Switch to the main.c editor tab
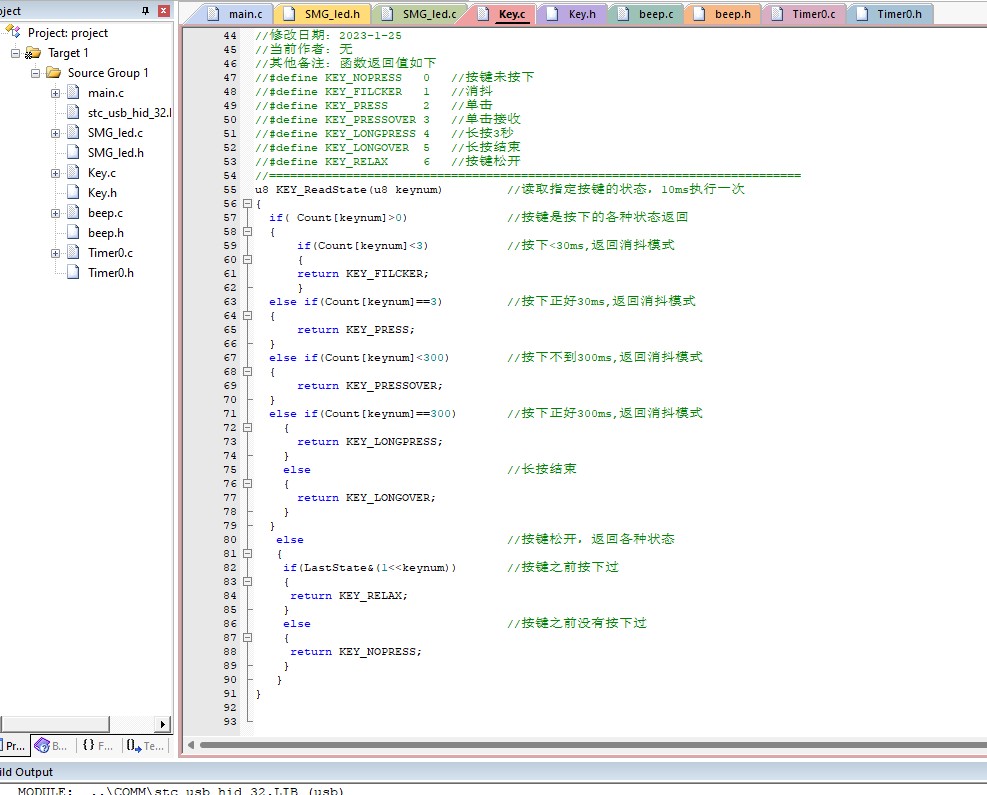This screenshot has height=795, width=987. (x=234, y=14)
